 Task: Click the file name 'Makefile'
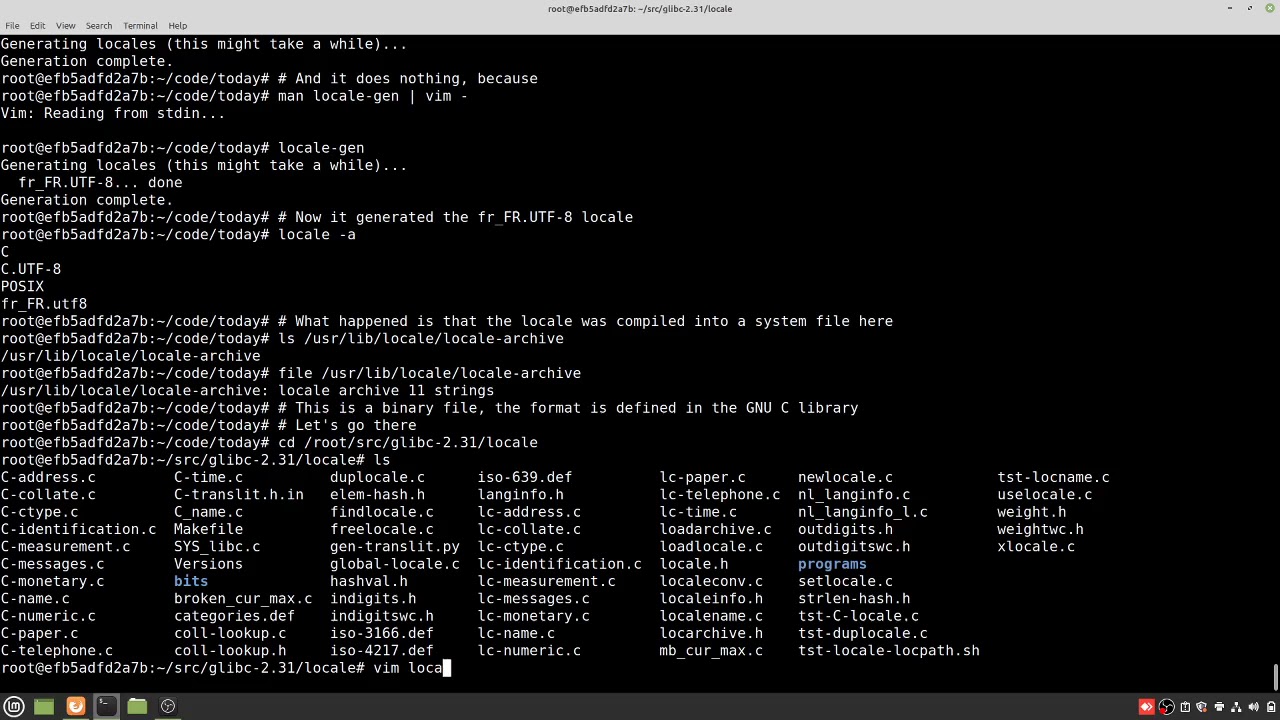coord(208,529)
